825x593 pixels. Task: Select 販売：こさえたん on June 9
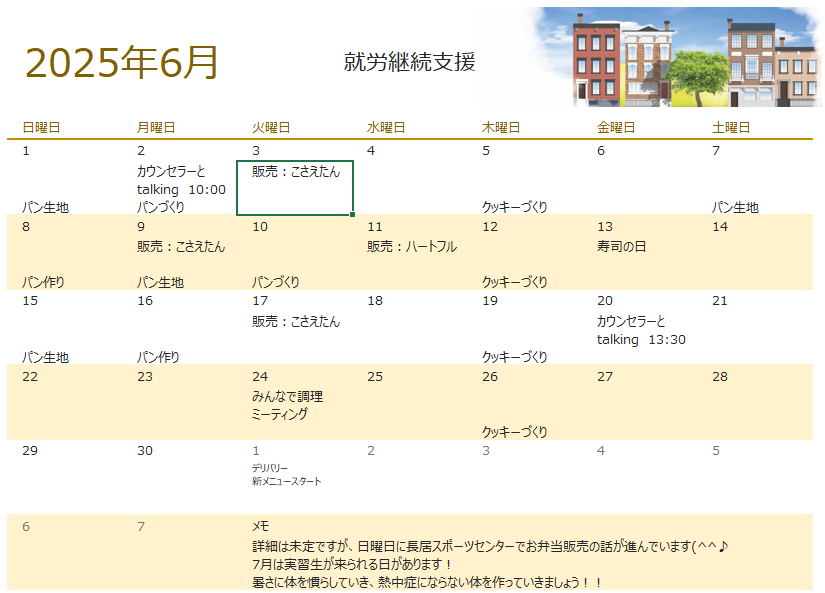click(x=181, y=246)
